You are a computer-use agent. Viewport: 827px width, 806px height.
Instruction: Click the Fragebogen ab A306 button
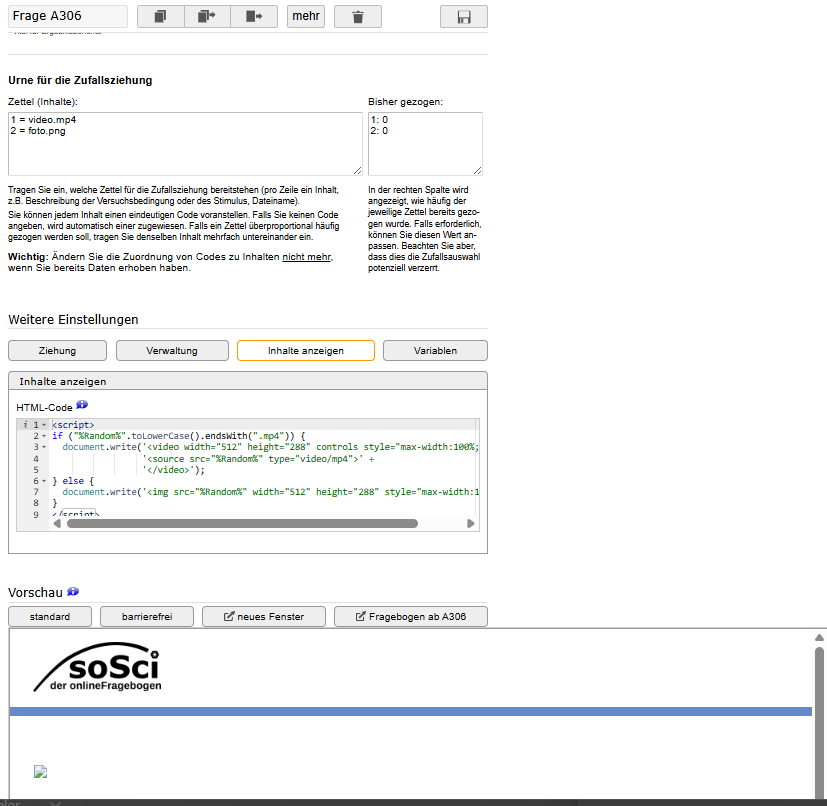[410, 617]
